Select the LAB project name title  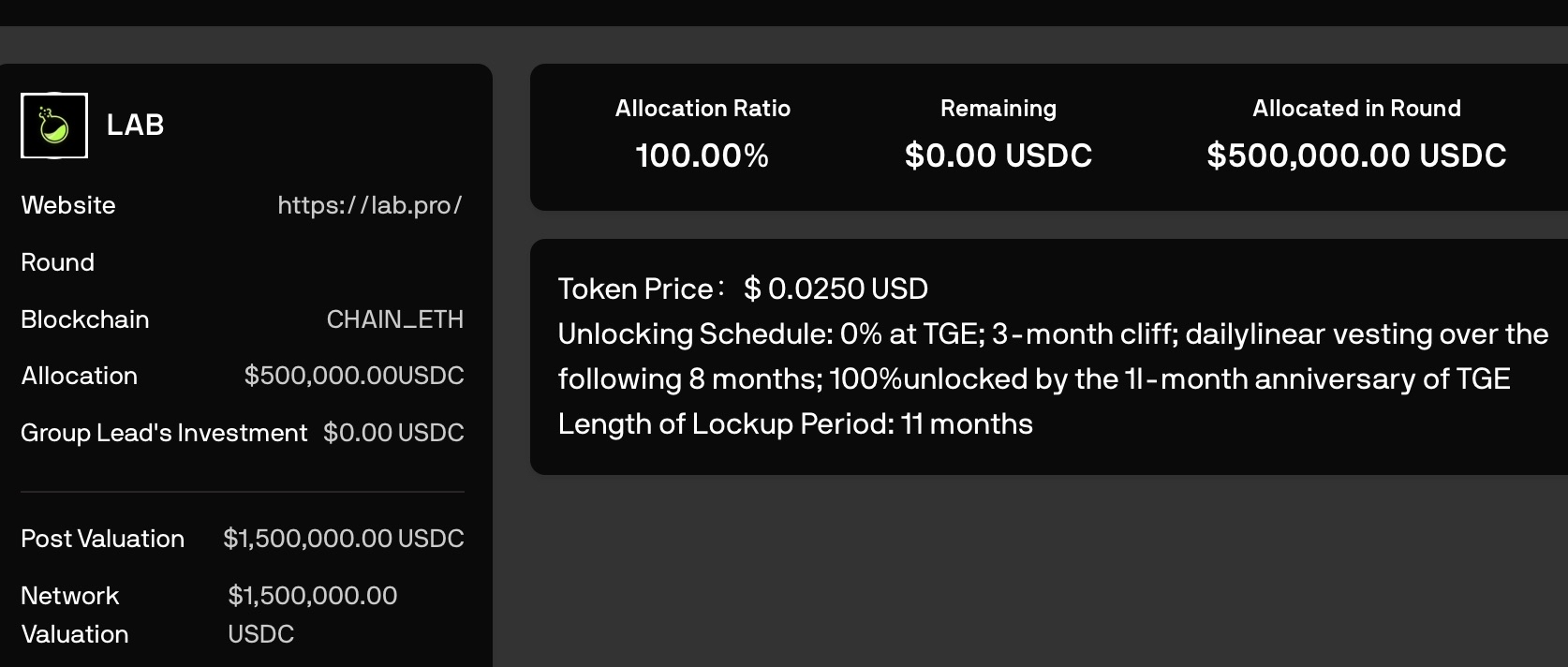136,125
